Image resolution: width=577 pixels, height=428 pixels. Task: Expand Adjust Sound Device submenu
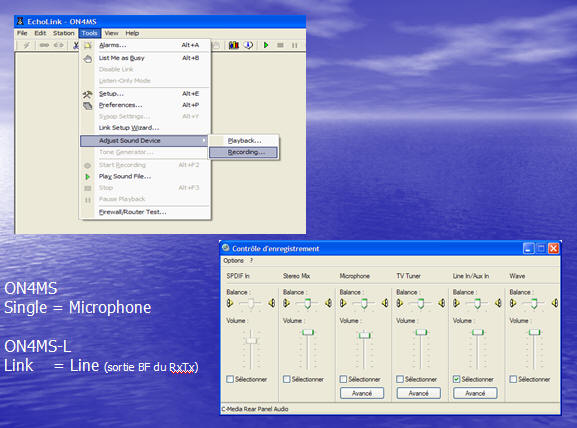tap(144, 141)
